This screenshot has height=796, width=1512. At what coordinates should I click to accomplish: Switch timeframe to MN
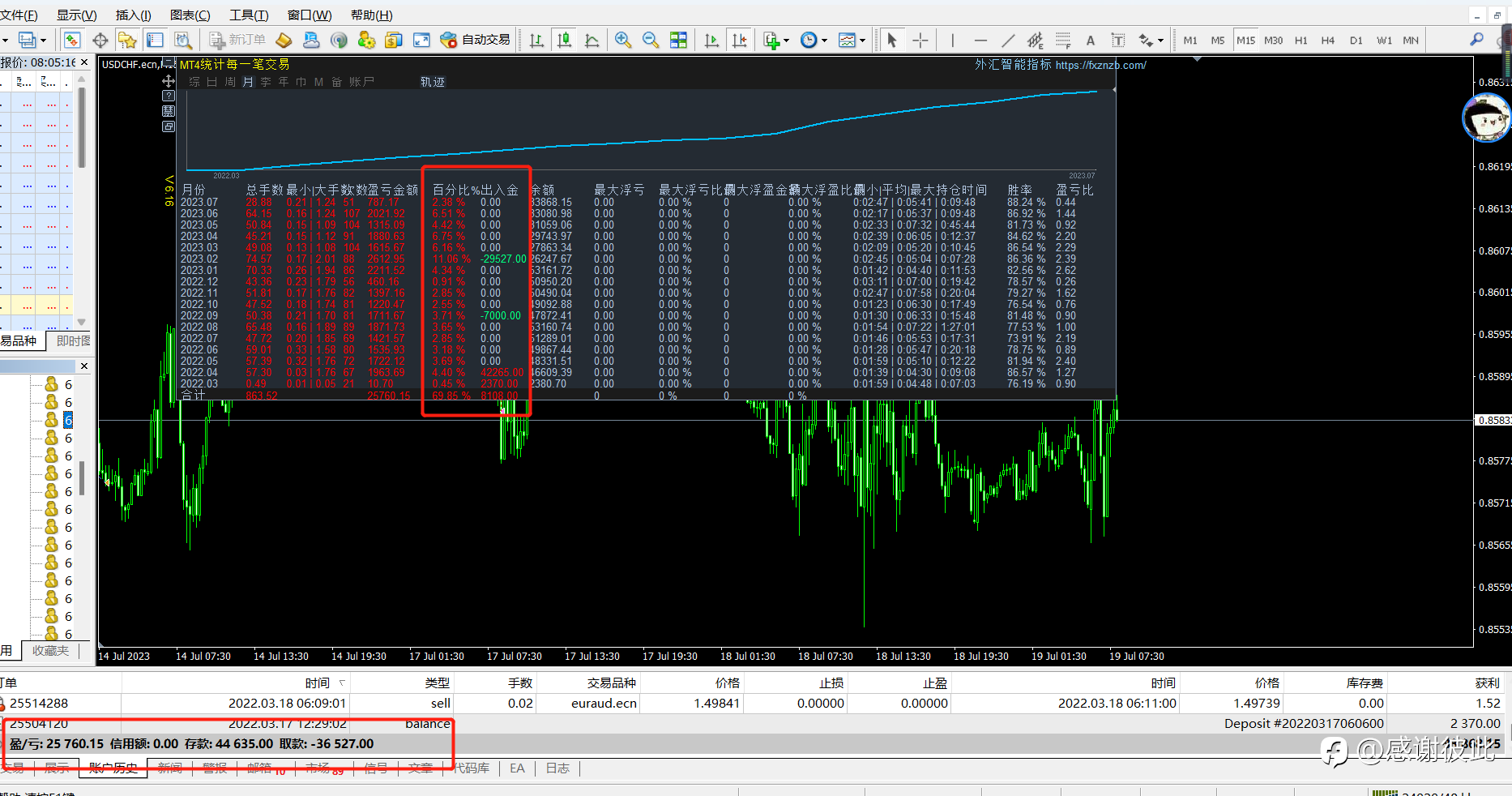(x=1411, y=40)
